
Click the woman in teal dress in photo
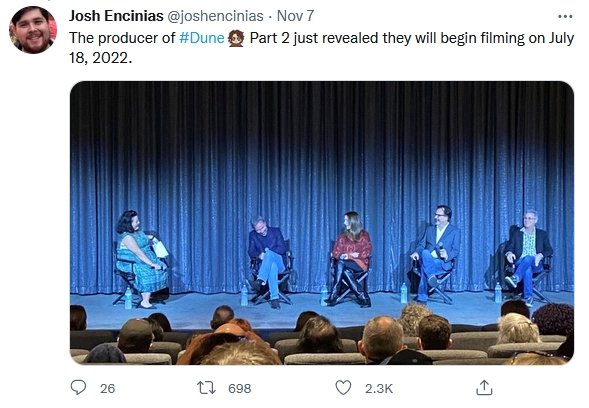click(x=141, y=258)
